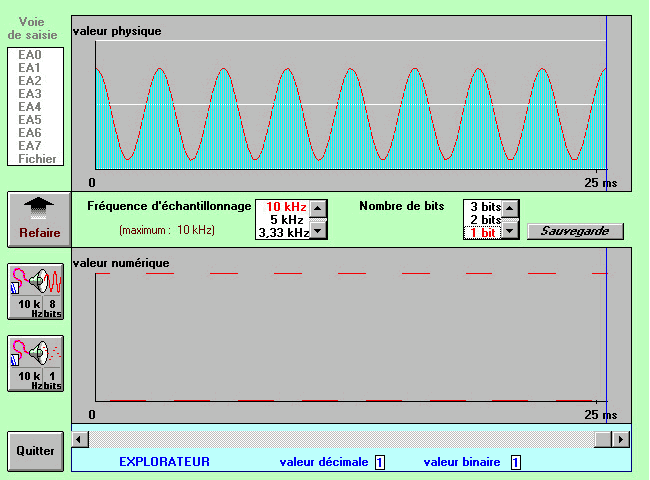
Task: Select EA7 input channel
Action: [x=30, y=146]
